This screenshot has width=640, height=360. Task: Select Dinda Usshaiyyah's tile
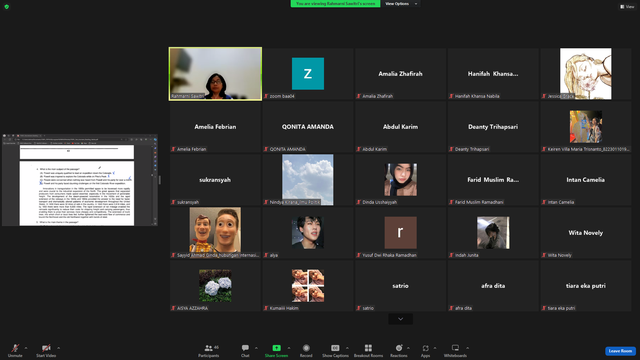pyautogui.click(x=400, y=180)
